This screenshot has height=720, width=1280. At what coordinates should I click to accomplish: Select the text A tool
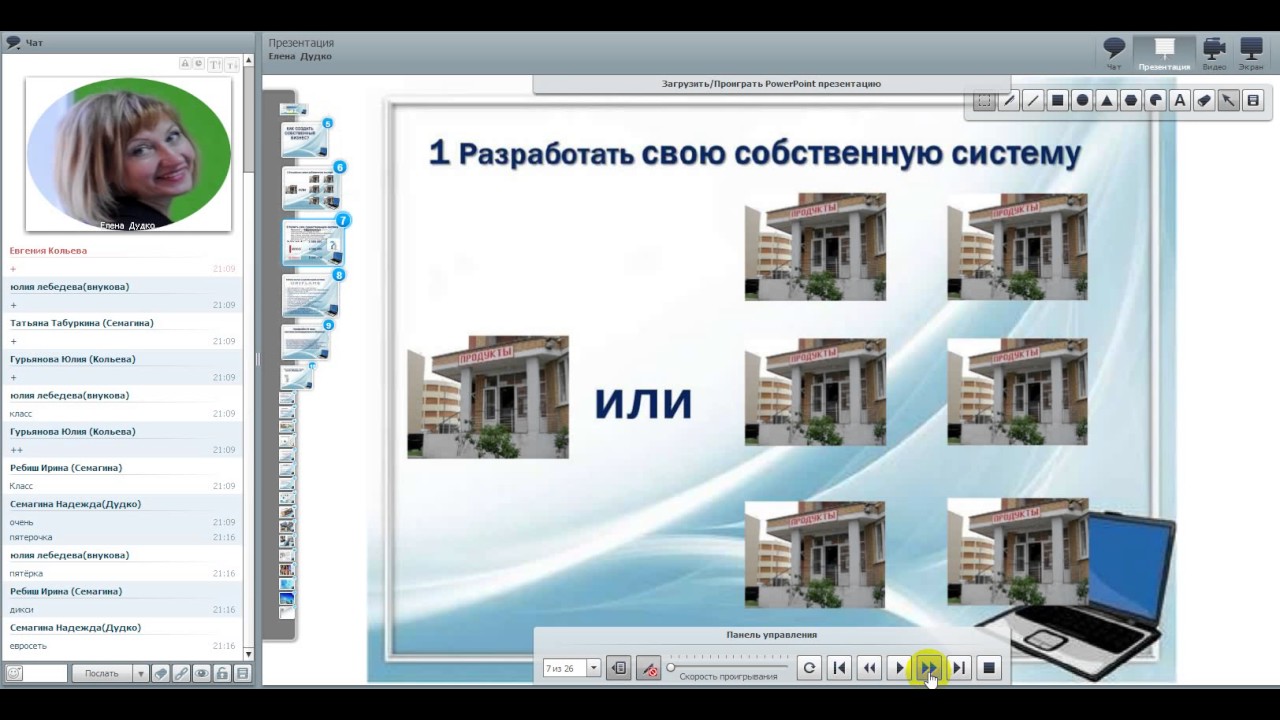1180,101
